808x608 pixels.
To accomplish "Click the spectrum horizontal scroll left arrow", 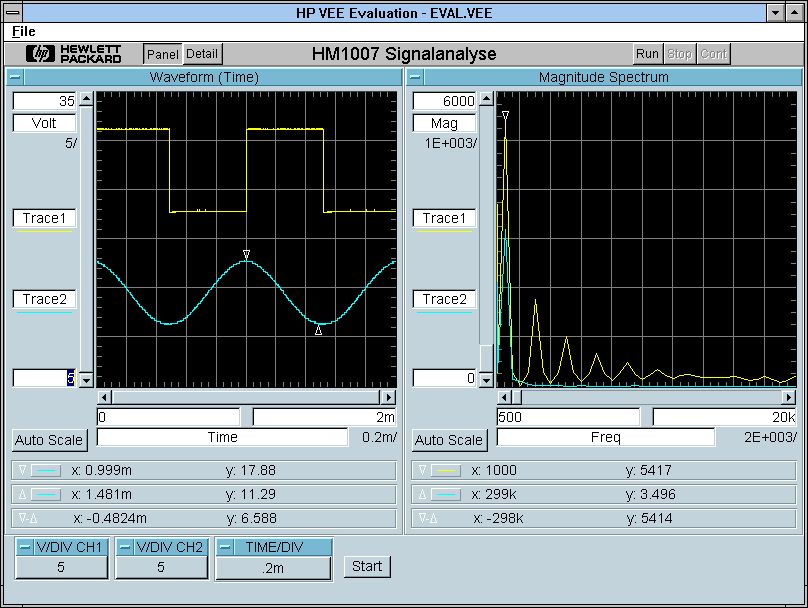I will coord(504,397).
